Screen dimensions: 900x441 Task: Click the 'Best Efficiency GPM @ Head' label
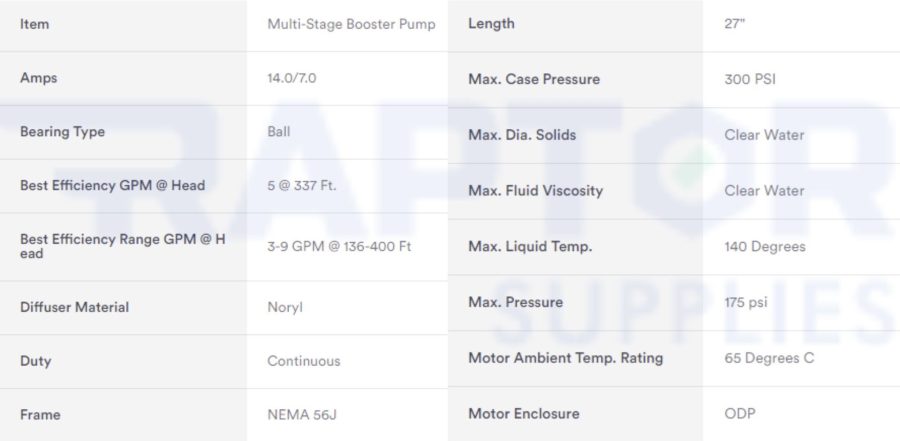pyautogui.click(x=112, y=185)
